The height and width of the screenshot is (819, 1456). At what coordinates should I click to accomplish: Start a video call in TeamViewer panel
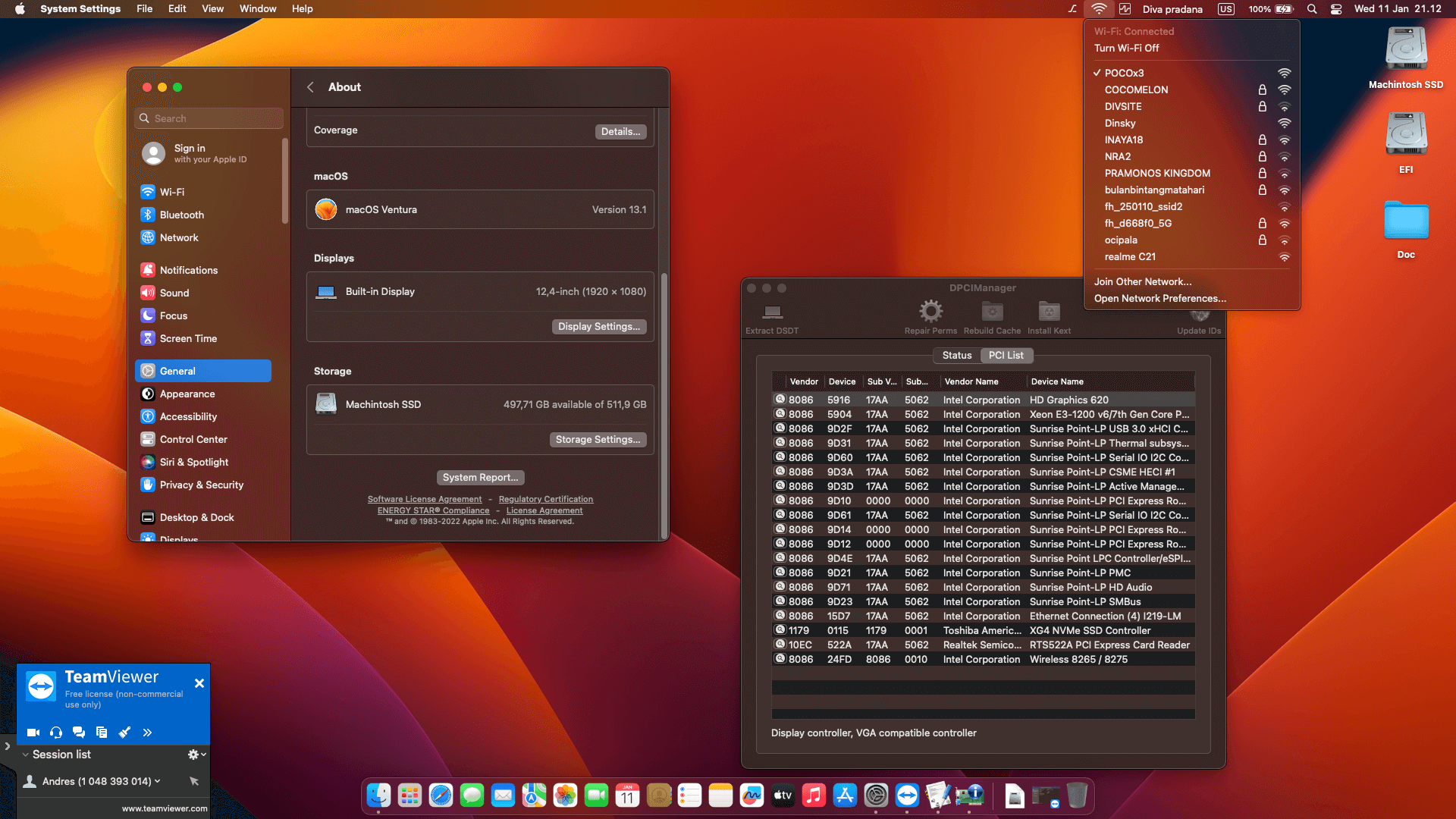[33, 733]
